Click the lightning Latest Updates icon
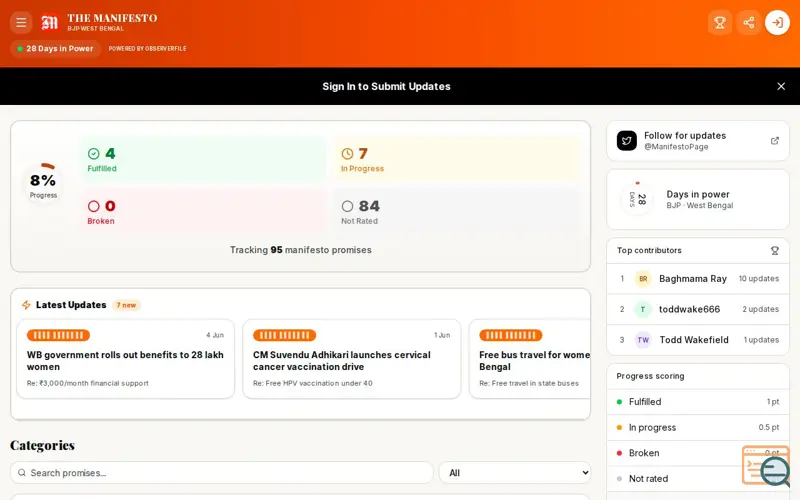 click(x=26, y=305)
